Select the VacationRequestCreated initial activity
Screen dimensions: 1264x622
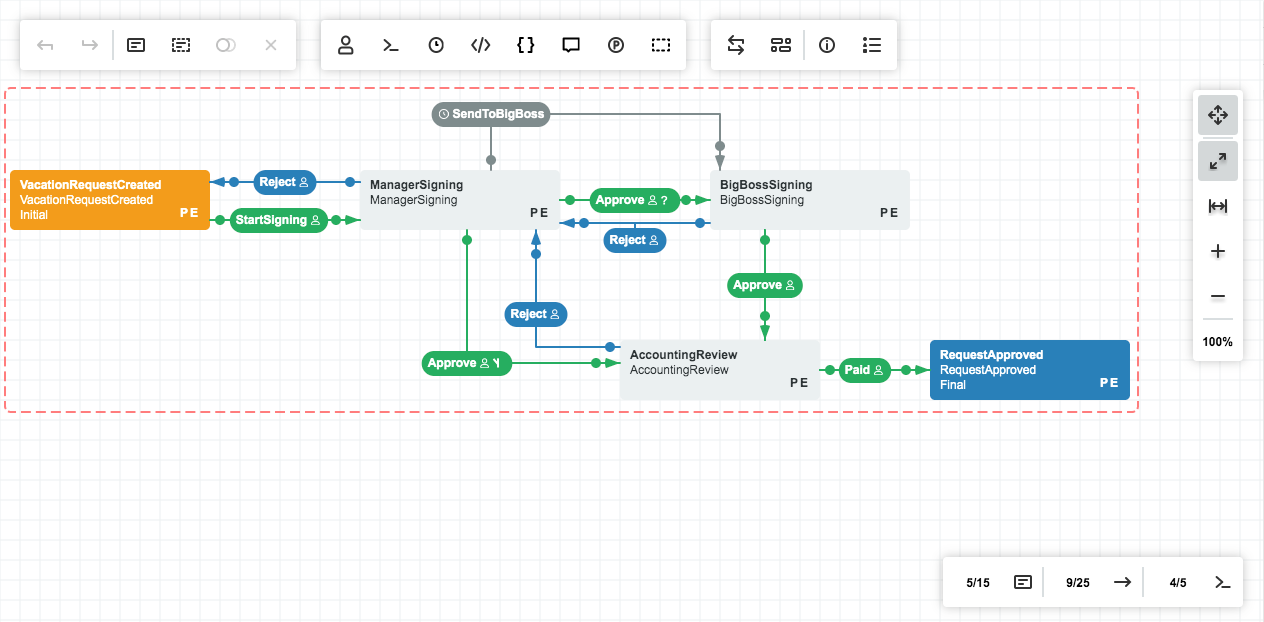(110, 200)
